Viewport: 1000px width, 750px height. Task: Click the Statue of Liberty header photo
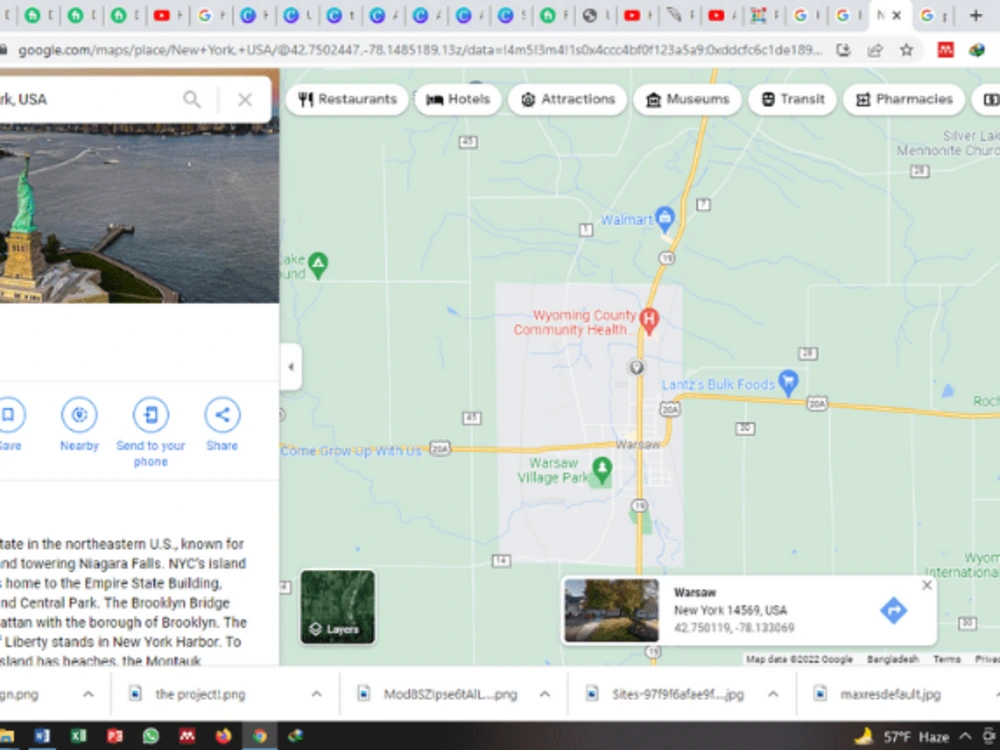pos(139,210)
